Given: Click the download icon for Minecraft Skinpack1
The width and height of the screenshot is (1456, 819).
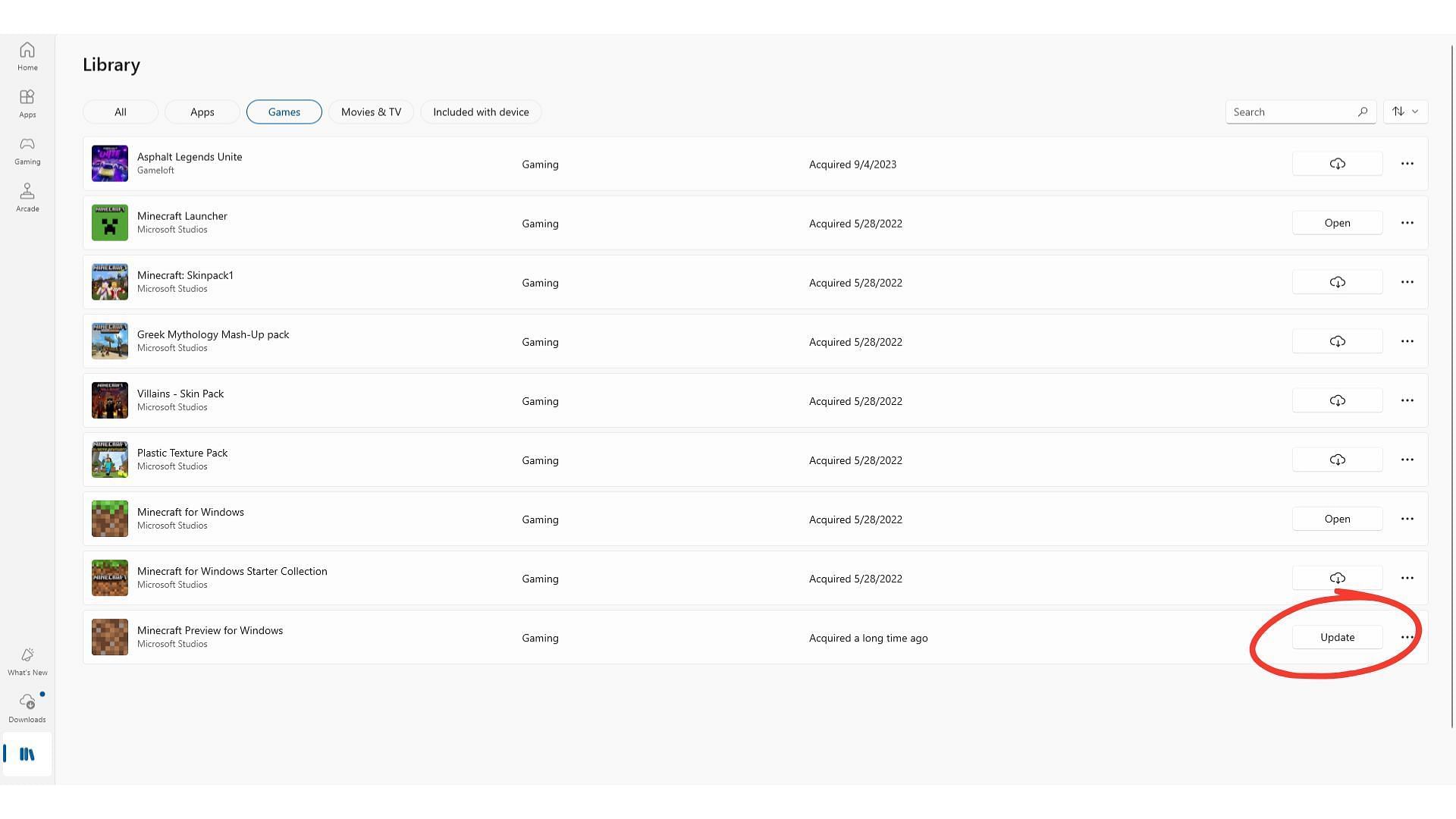Looking at the screenshot, I should (1337, 282).
